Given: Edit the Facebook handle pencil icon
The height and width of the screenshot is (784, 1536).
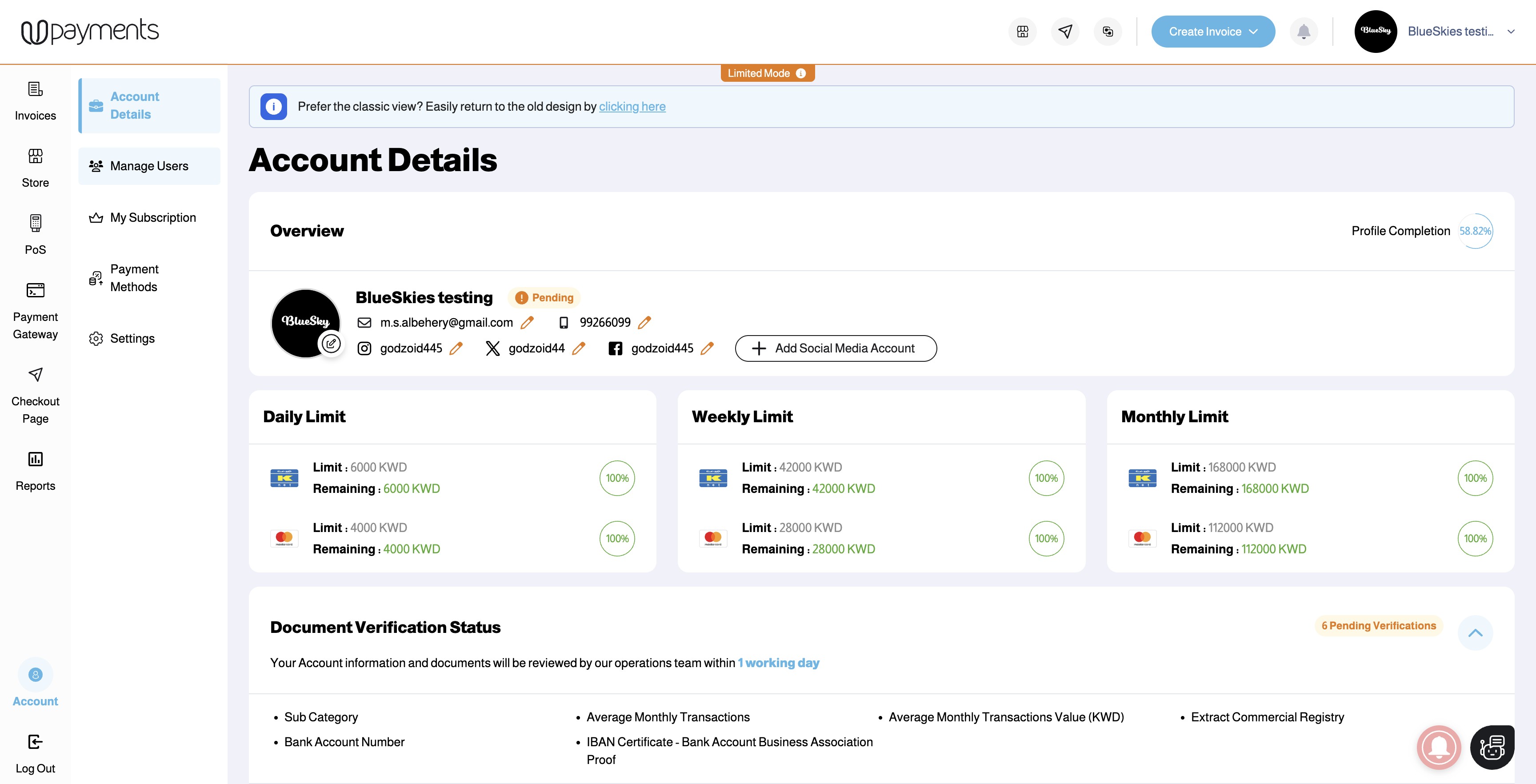Looking at the screenshot, I should coord(707,349).
